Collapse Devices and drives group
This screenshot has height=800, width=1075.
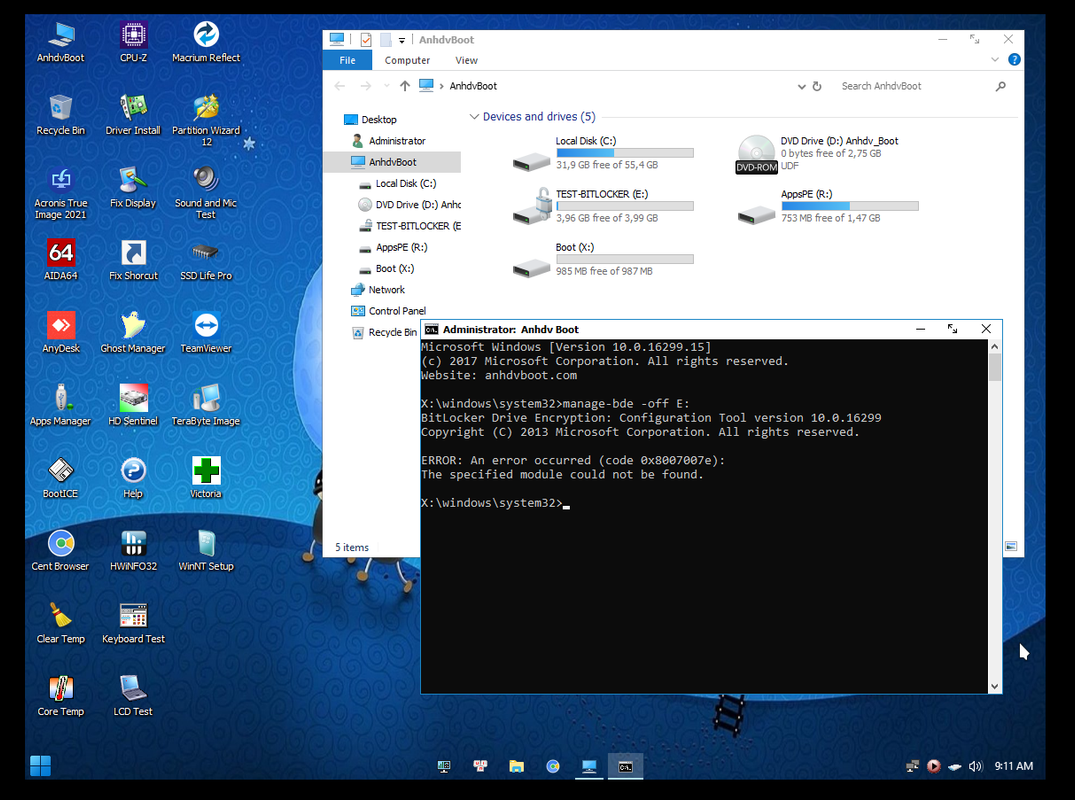474,117
